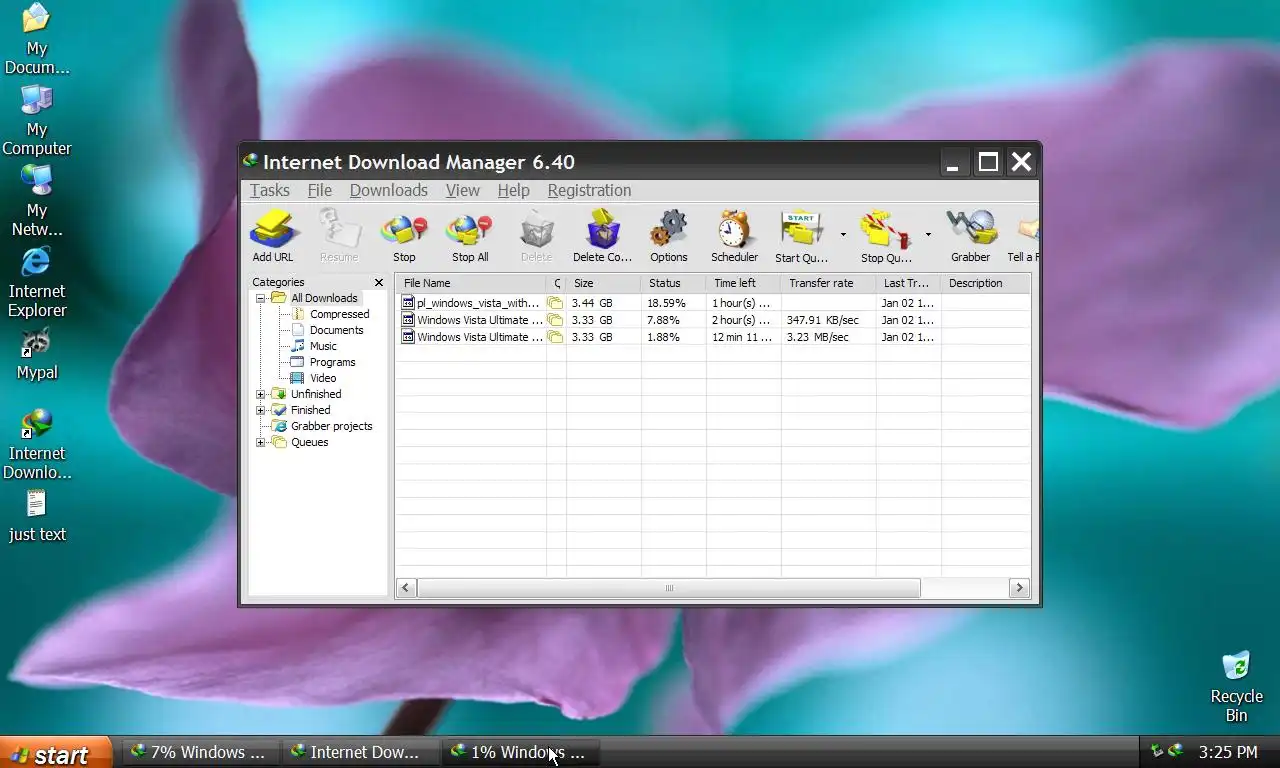The height and width of the screenshot is (768, 1280).
Task: Select Grabber projects in tree
Action: 331,426
